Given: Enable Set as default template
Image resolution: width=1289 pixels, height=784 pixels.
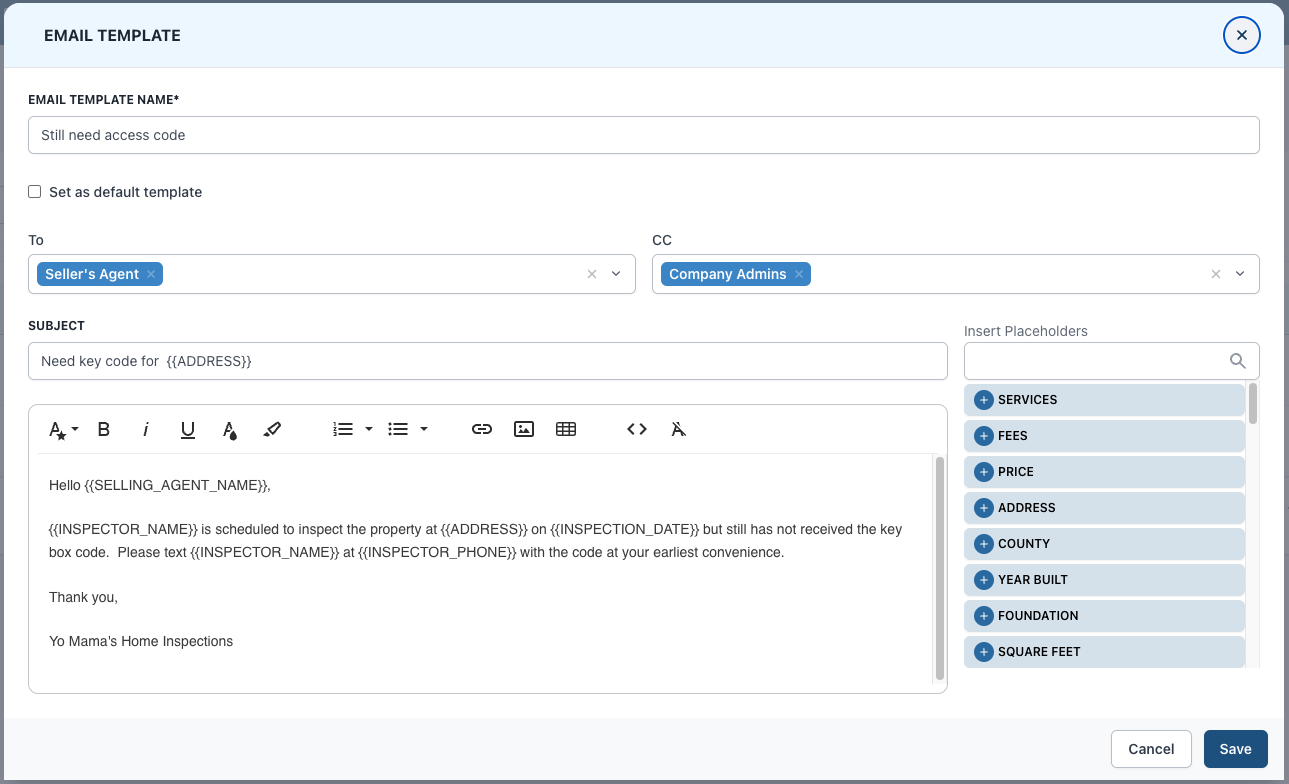Looking at the screenshot, I should 34,191.
